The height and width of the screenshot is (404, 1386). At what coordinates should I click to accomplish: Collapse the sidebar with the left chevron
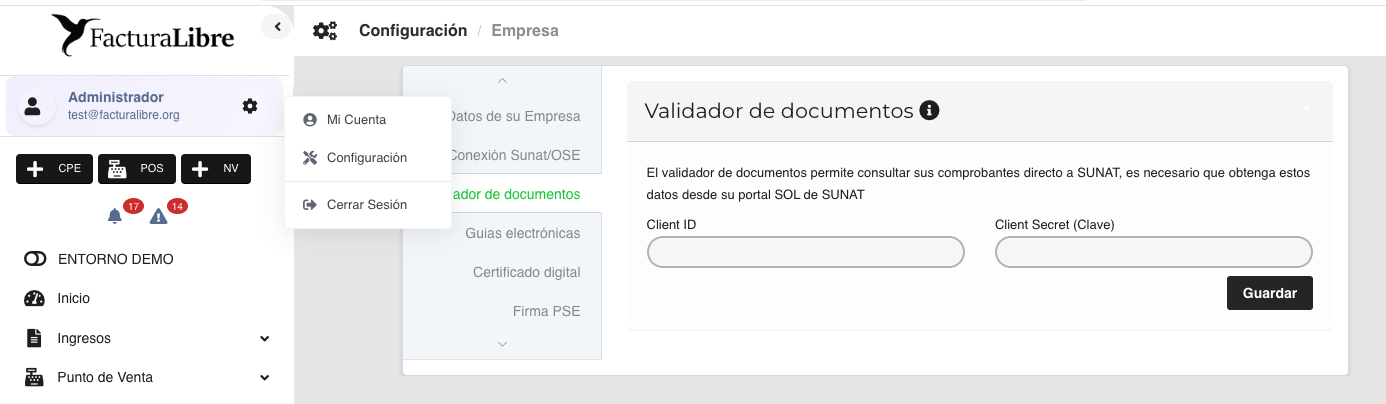pyautogui.click(x=277, y=27)
